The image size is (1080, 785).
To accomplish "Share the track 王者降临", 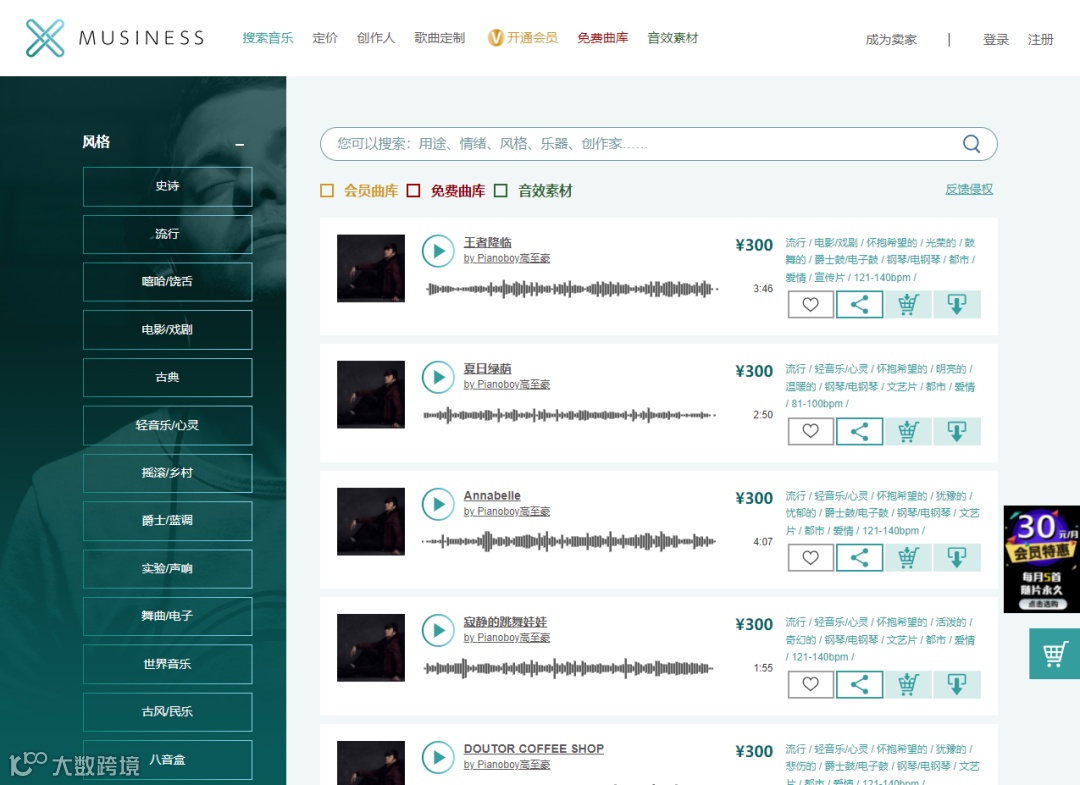I will (860, 304).
